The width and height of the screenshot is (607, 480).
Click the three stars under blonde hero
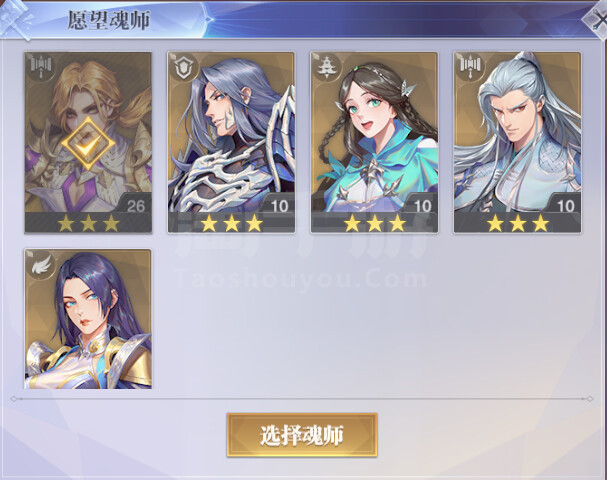[x=88, y=223]
